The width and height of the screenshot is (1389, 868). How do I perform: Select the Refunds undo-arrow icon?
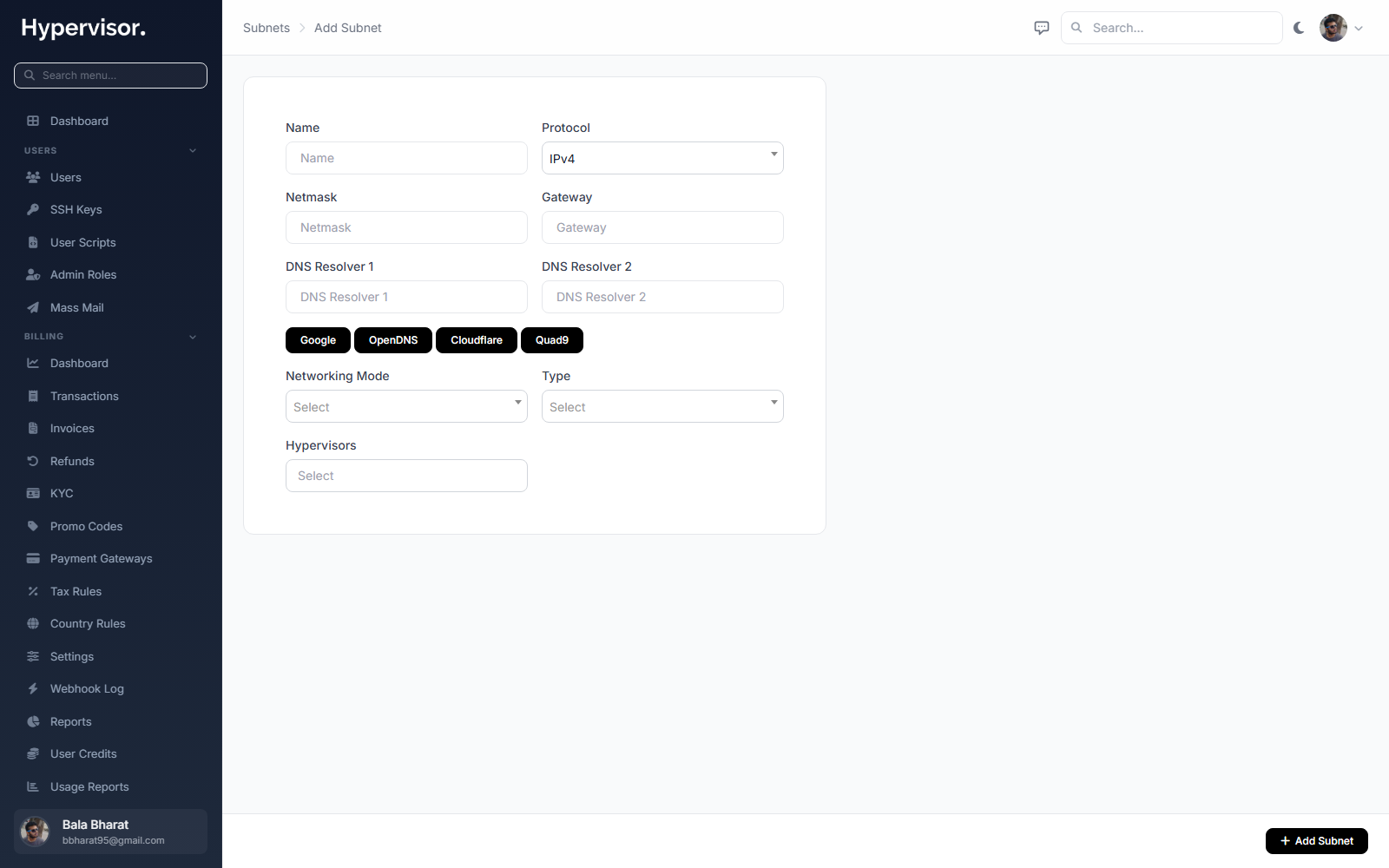click(x=33, y=461)
